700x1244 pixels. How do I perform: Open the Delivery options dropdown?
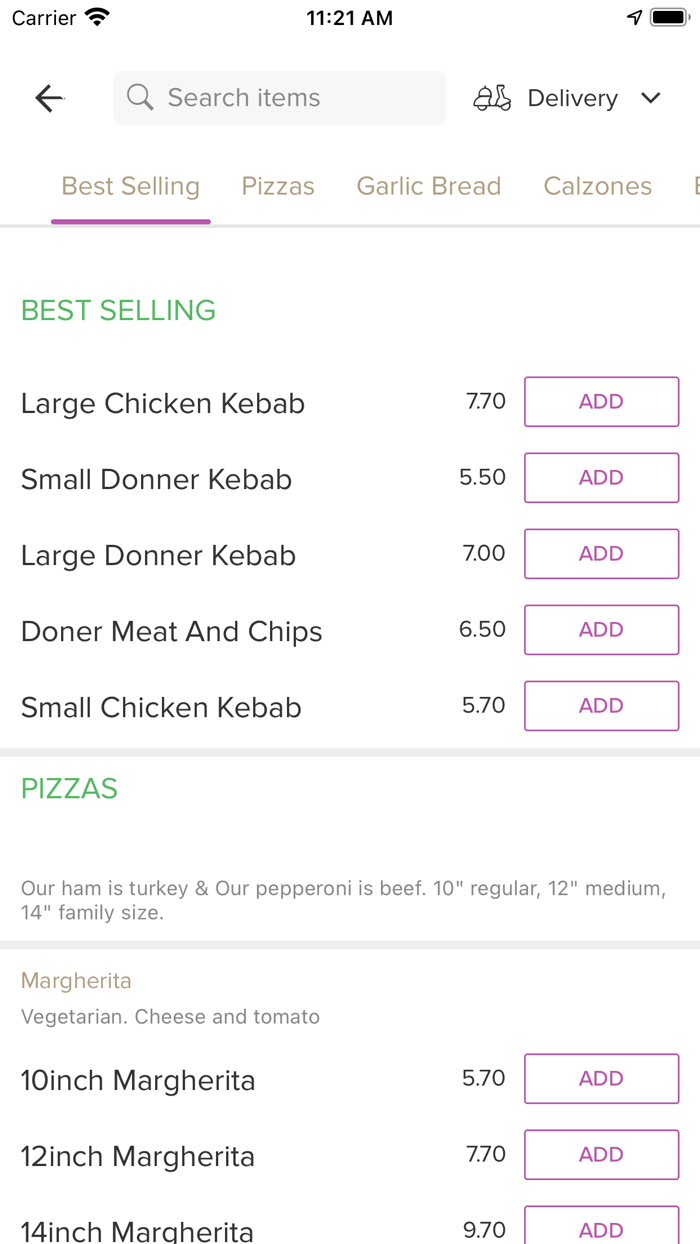click(x=572, y=97)
